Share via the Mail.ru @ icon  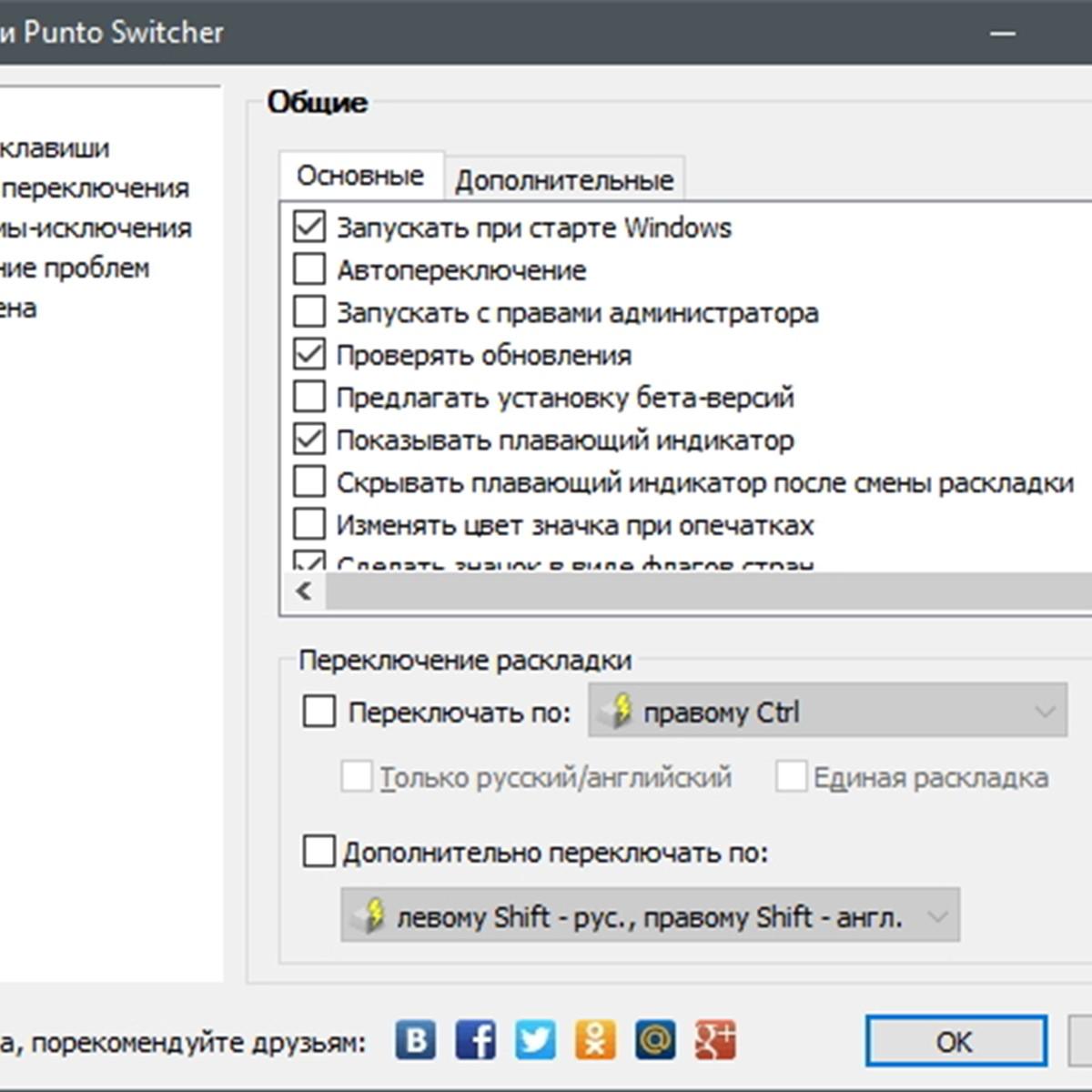click(x=655, y=1039)
